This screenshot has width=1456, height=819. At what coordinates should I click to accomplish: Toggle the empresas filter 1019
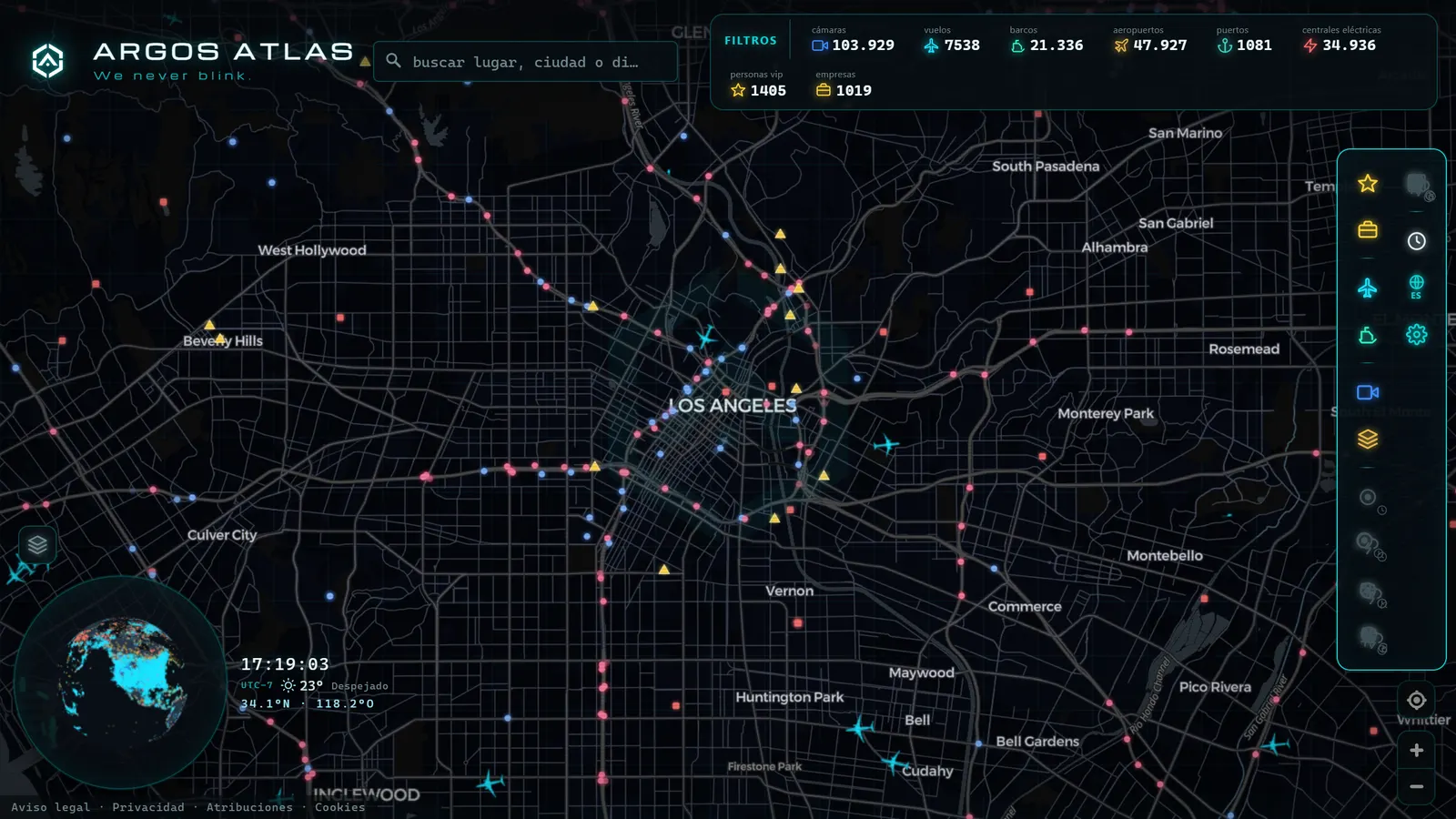844,85
